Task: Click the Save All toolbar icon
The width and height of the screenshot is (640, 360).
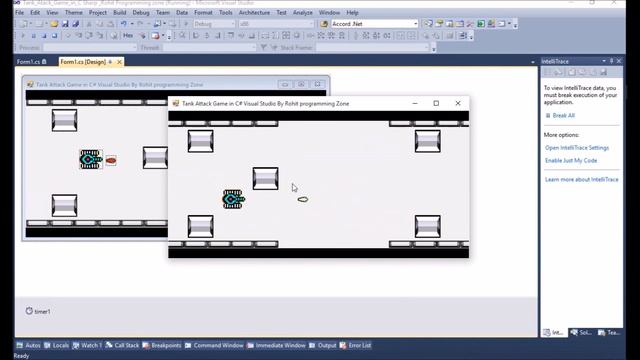Action: (76, 24)
